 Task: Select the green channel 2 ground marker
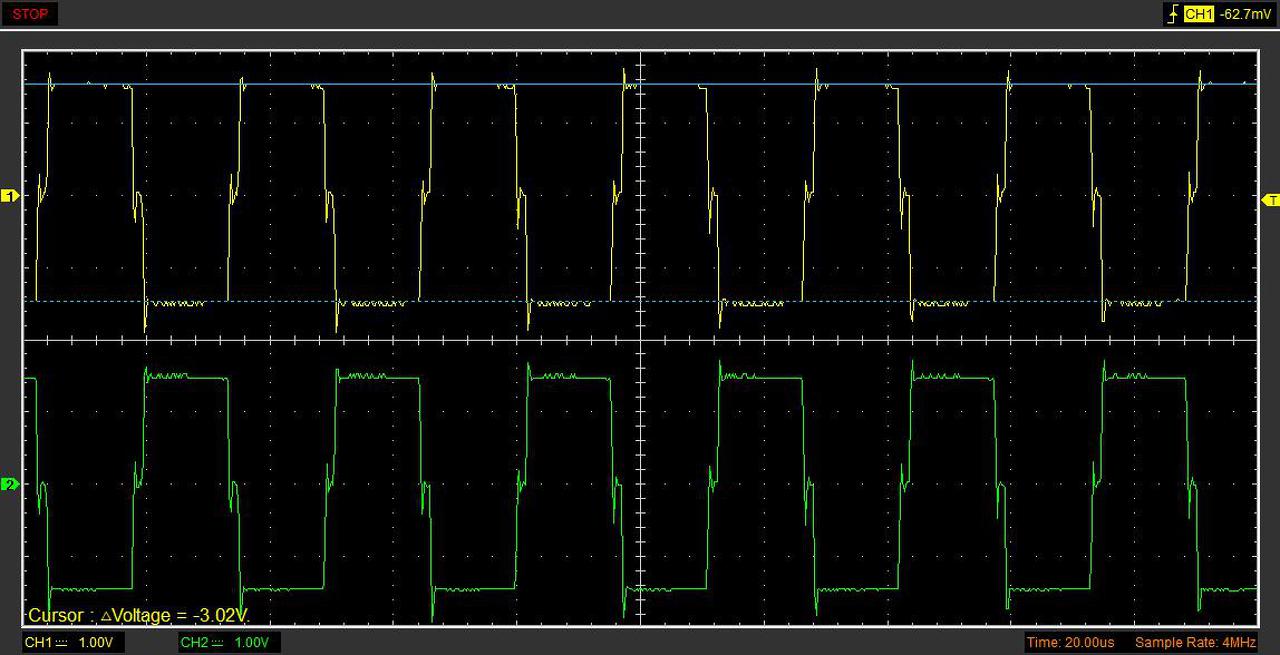tap(10, 484)
